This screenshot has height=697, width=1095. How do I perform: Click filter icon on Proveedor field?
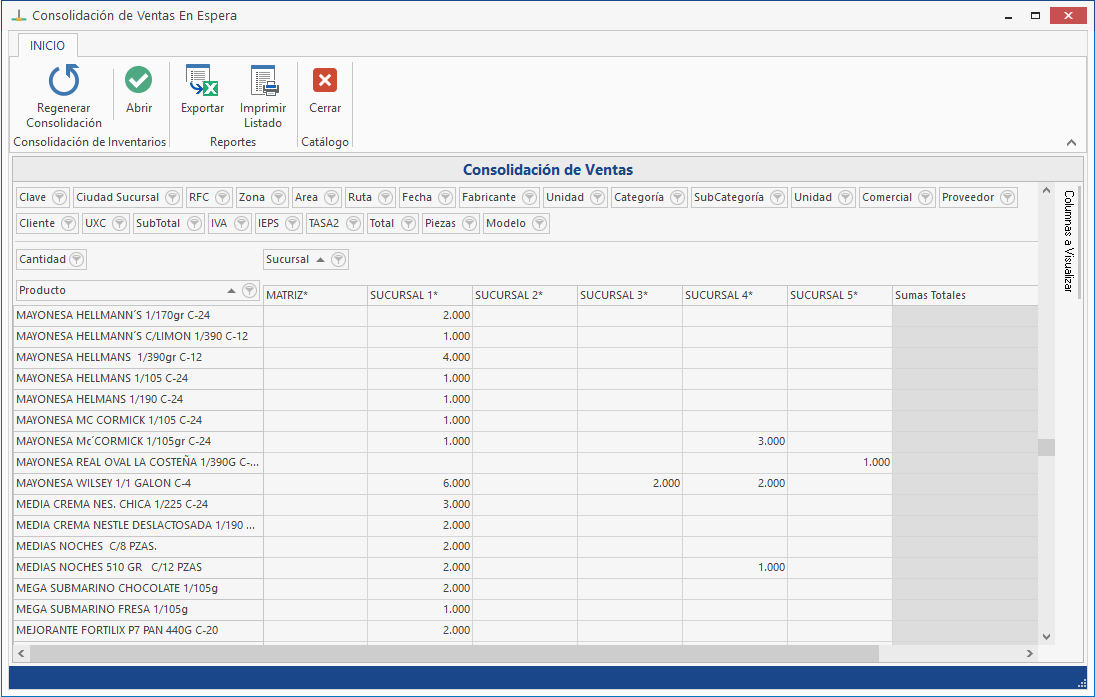point(1007,198)
